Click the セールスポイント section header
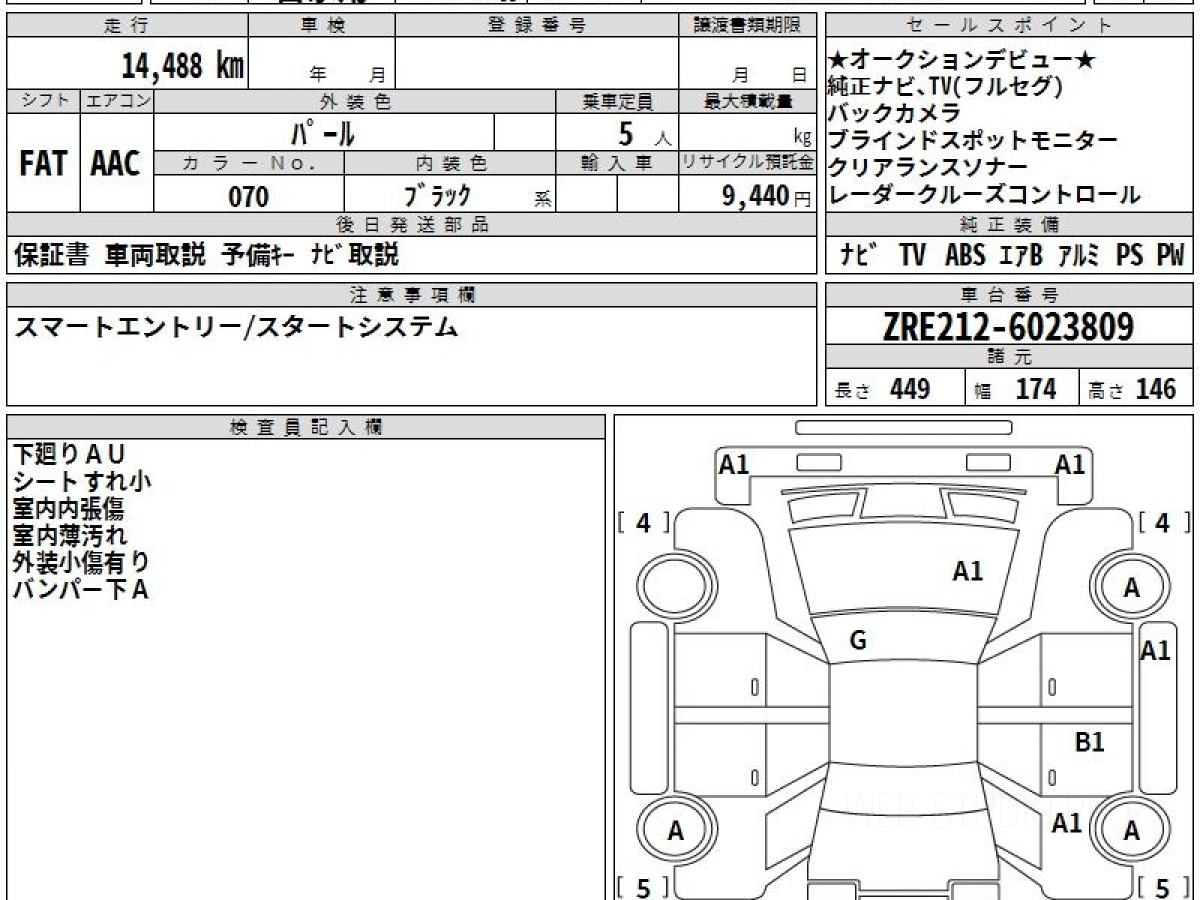The width and height of the screenshot is (1200, 900). [x=1010, y=26]
